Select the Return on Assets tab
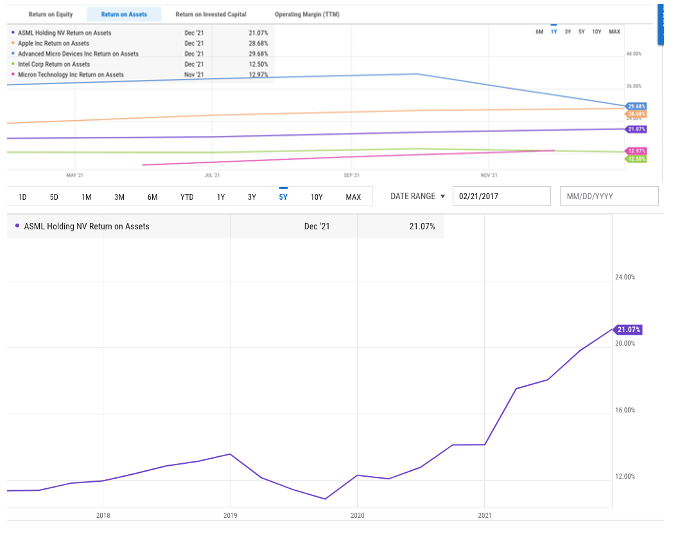Image resolution: width=679 pixels, height=548 pixels. click(124, 14)
